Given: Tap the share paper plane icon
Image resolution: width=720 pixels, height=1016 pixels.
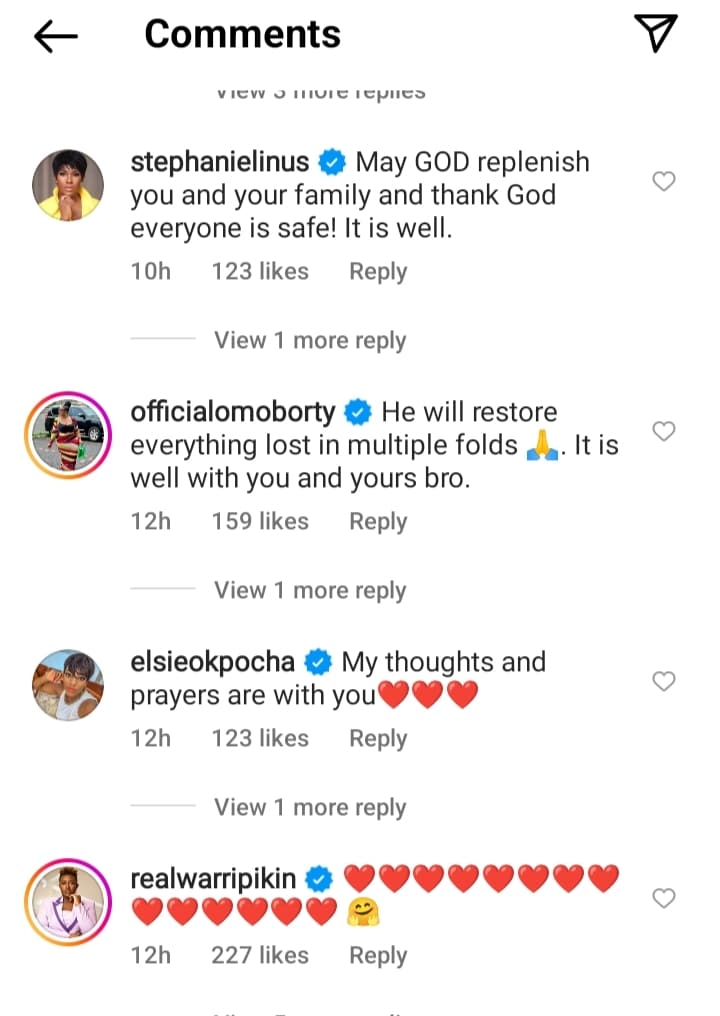Looking at the screenshot, I should tap(657, 34).
